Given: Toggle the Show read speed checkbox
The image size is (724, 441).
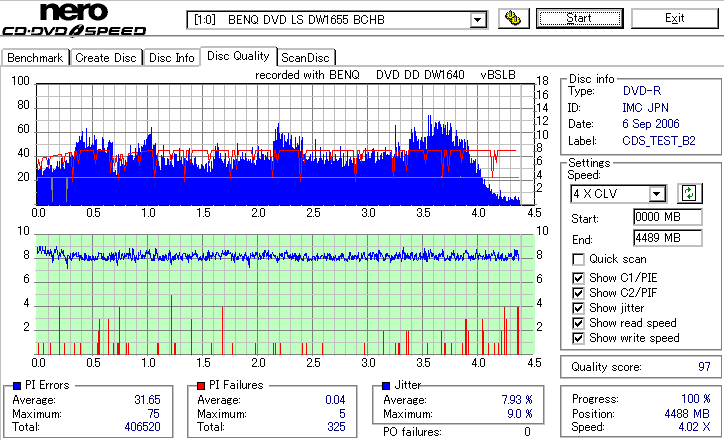Looking at the screenshot, I should click(578, 323).
